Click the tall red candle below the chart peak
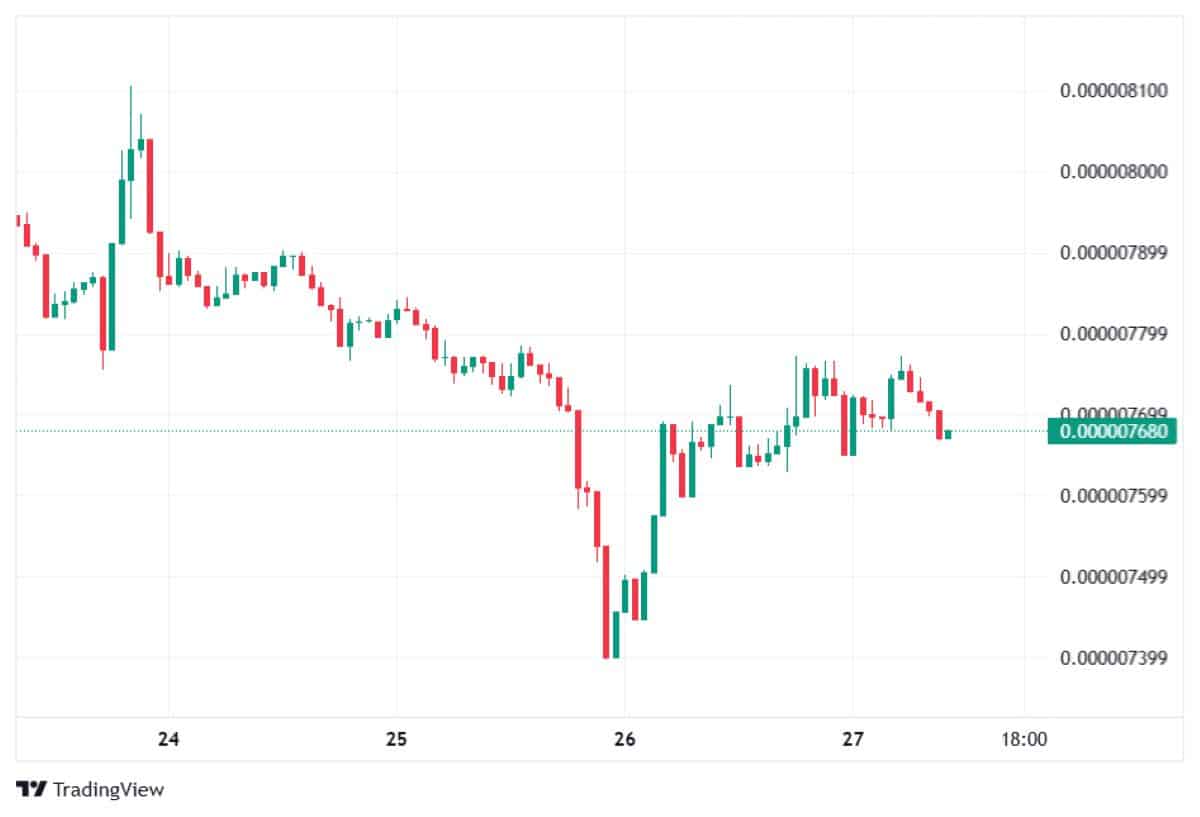 click(150, 185)
